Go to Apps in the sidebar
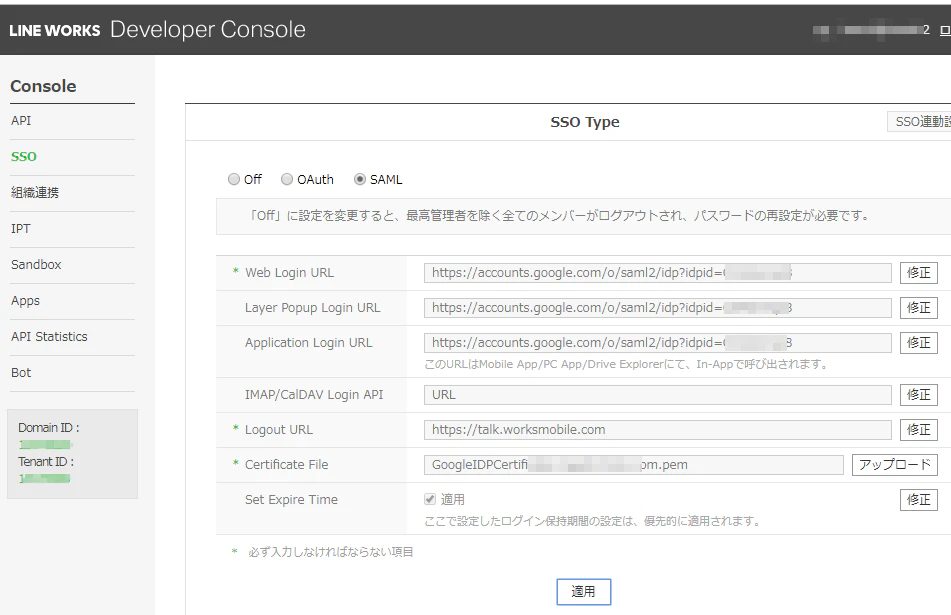 [x=25, y=301]
